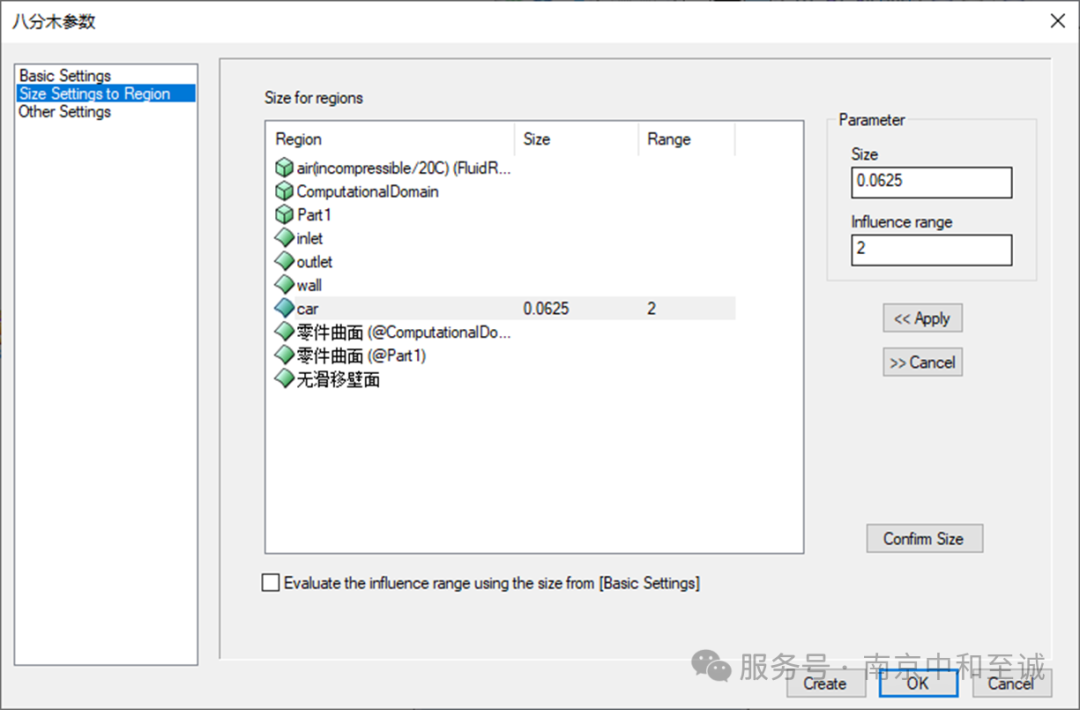Select the inlet region name
1080x710 pixels.
309,238
